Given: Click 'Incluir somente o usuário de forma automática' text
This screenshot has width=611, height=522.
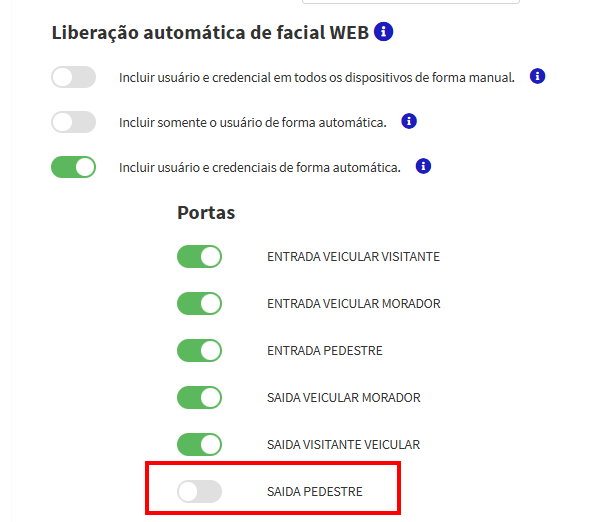Looking at the screenshot, I should pyautogui.click(x=252, y=122).
